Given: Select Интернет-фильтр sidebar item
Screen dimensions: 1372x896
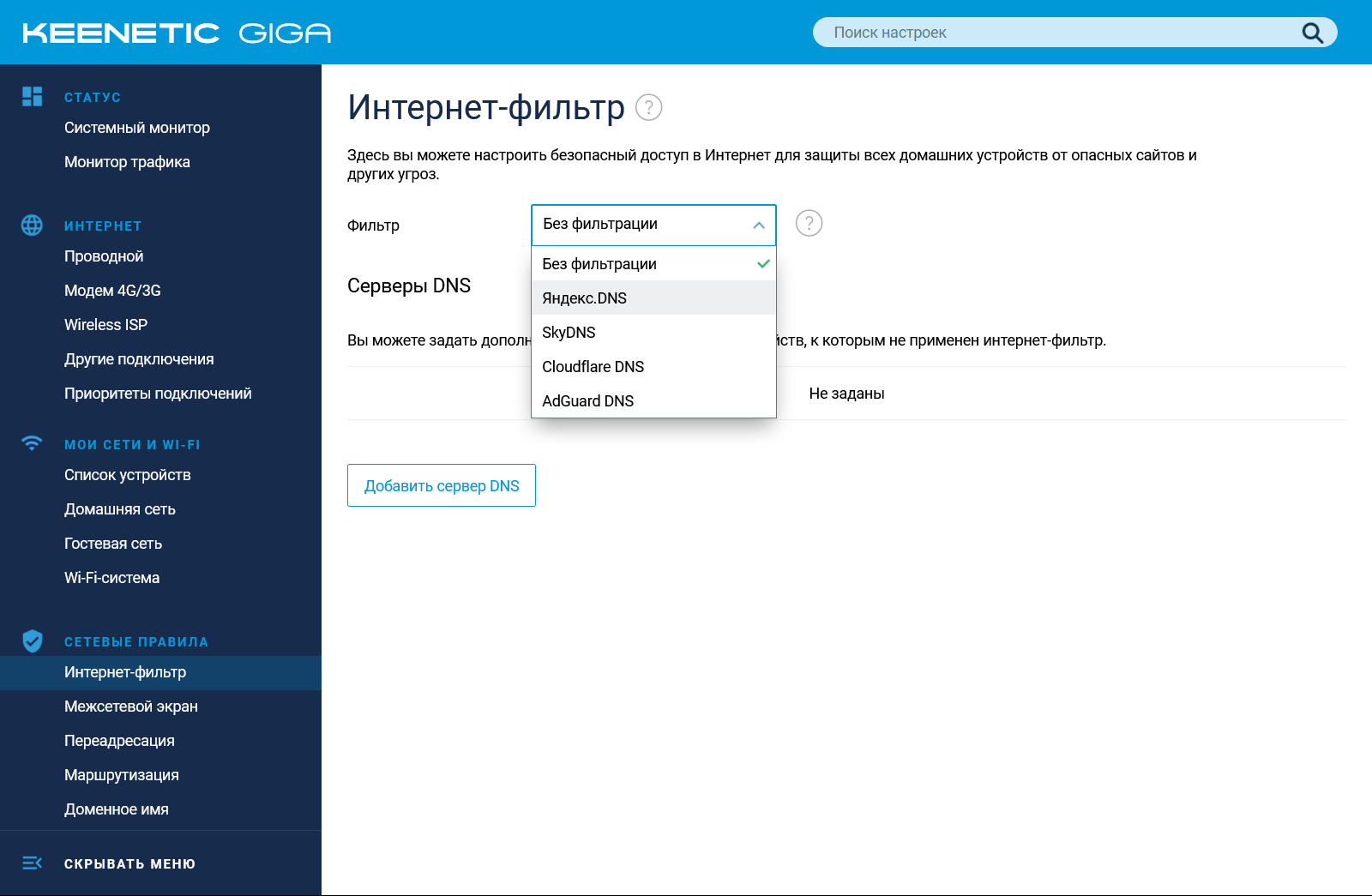Looking at the screenshot, I should pos(160,672).
